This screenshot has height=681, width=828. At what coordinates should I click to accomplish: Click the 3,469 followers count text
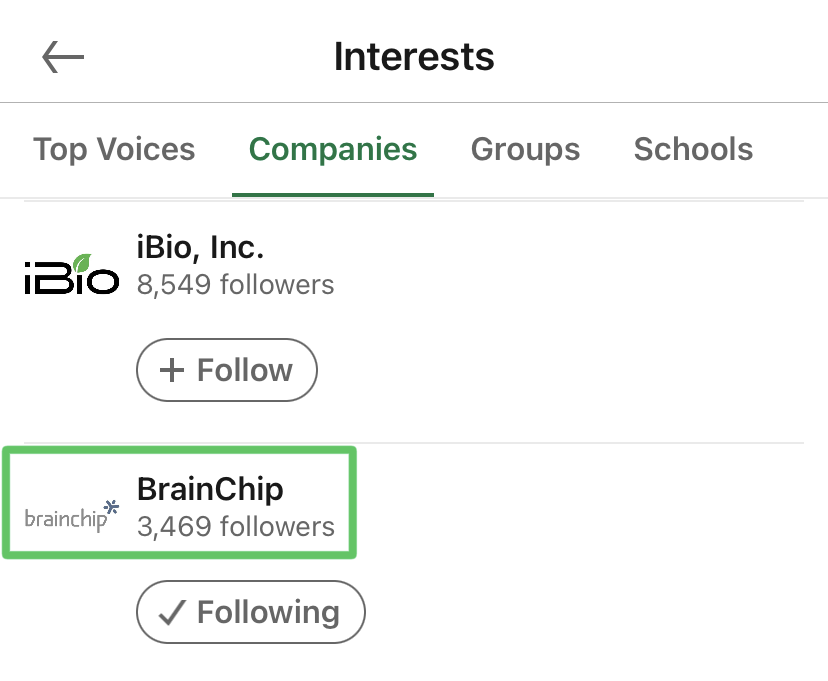coord(236,527)
